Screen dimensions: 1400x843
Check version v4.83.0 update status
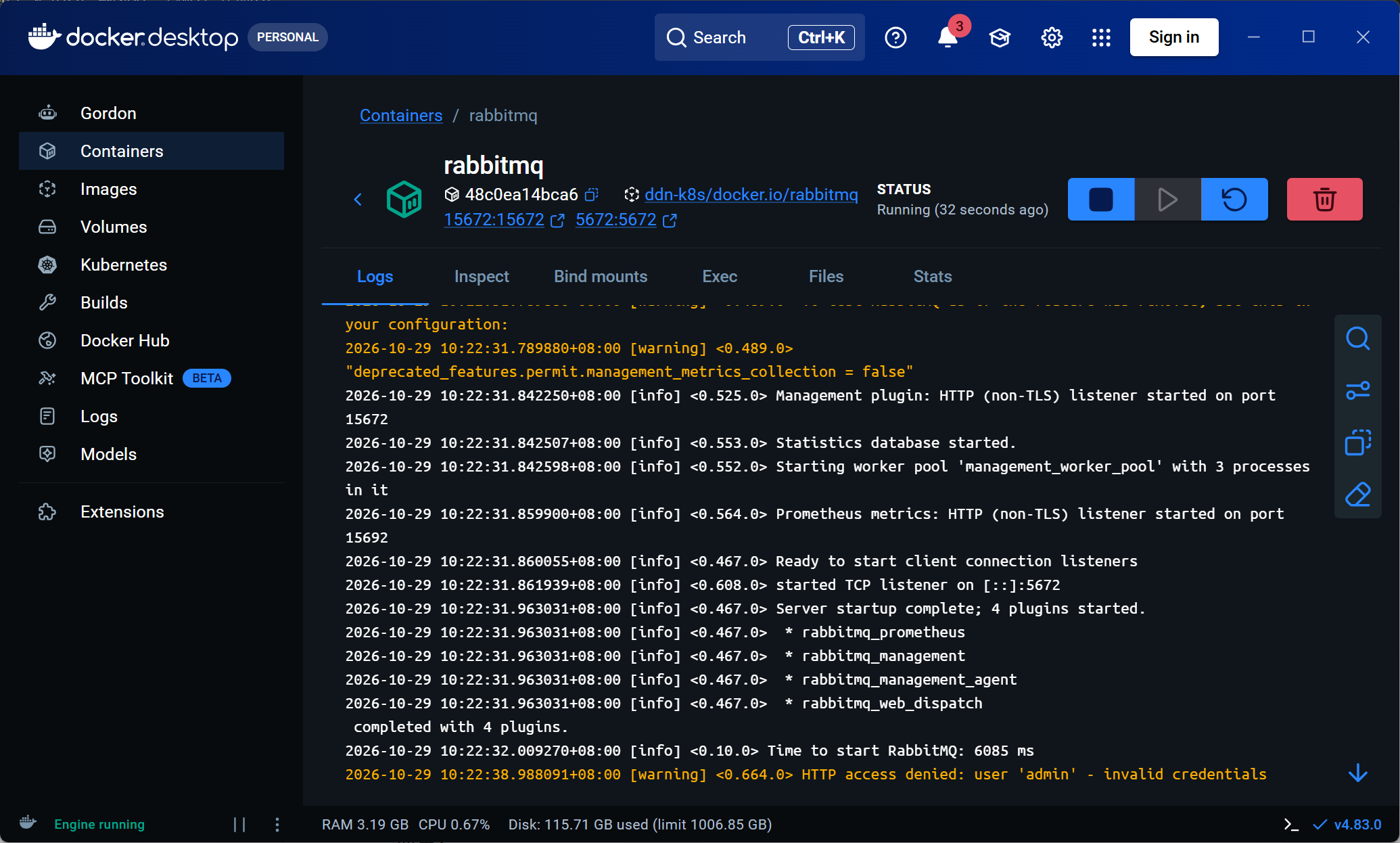point(1347,824)
